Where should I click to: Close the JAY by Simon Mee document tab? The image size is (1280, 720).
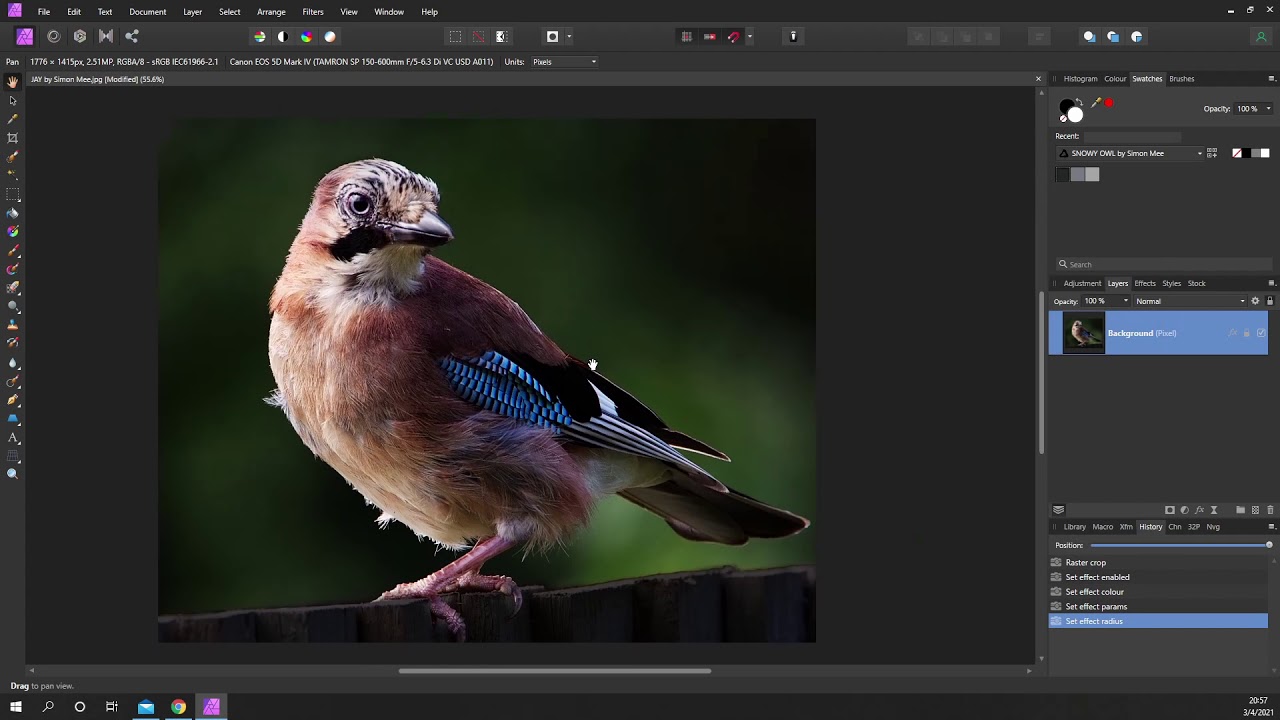coord(1038,79)
